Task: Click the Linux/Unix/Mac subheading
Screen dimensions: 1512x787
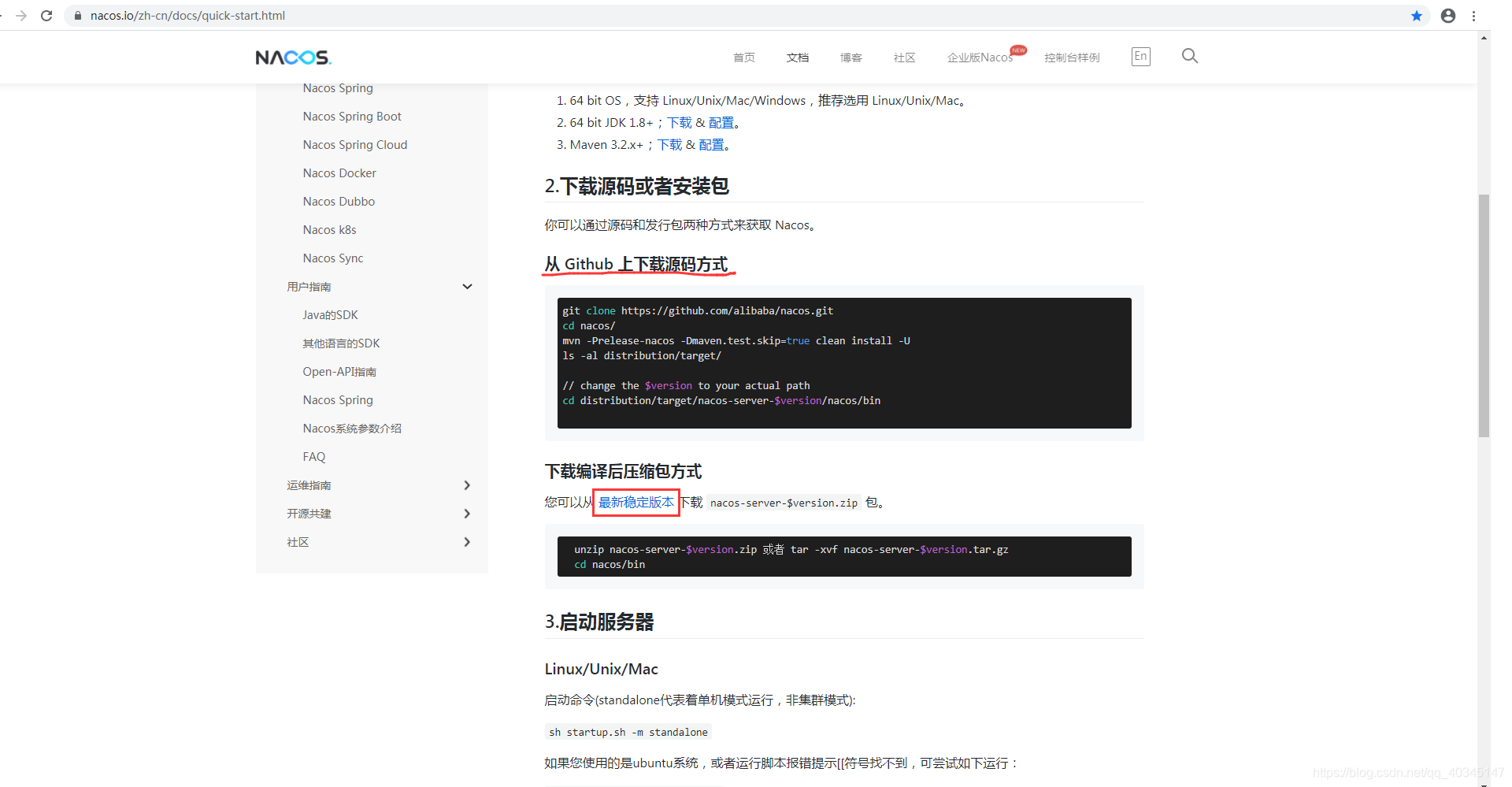Action: [x=601, y=670]
